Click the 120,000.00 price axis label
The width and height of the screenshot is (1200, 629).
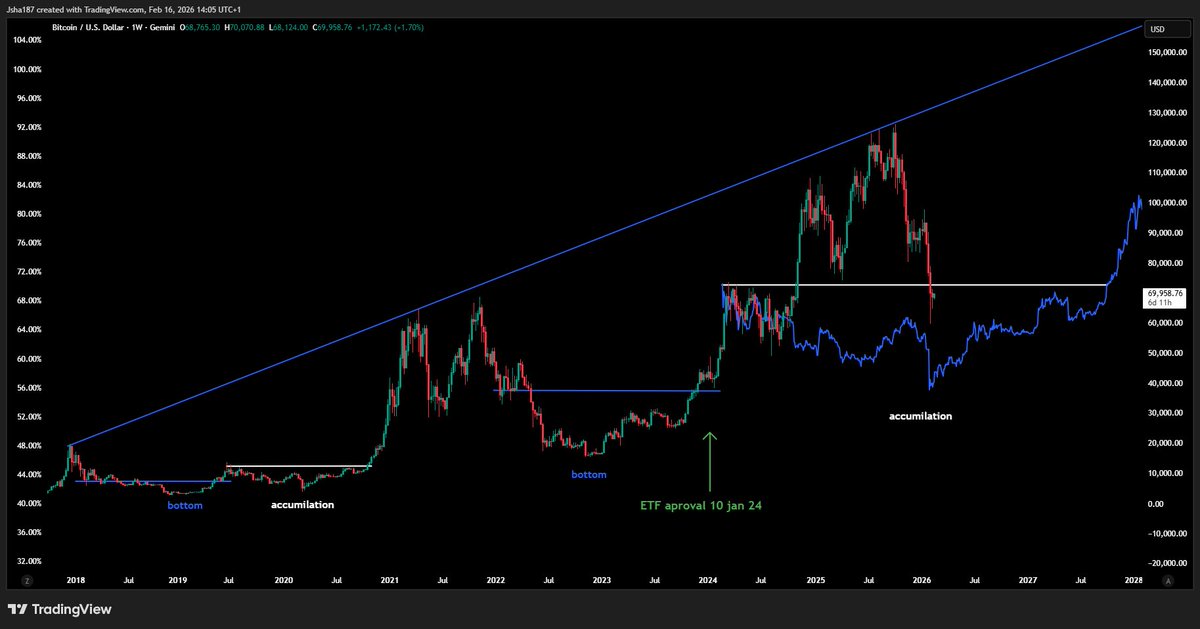coord(1166,143)
